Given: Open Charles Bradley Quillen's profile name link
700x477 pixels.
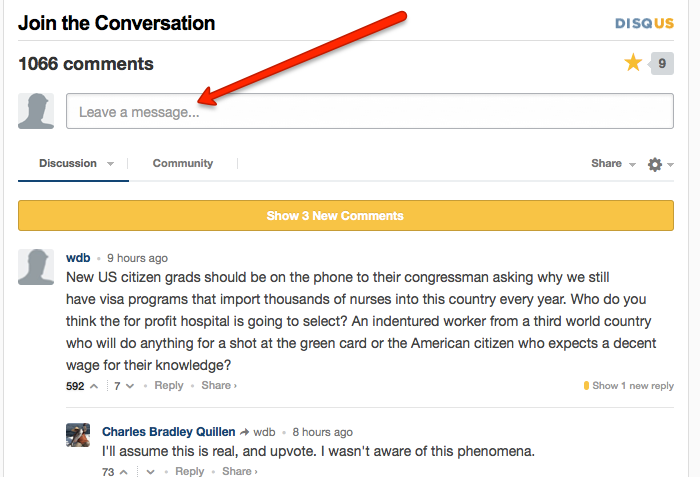Looking at the screenshot, I should pyautogui.click(x=168, y=432).
